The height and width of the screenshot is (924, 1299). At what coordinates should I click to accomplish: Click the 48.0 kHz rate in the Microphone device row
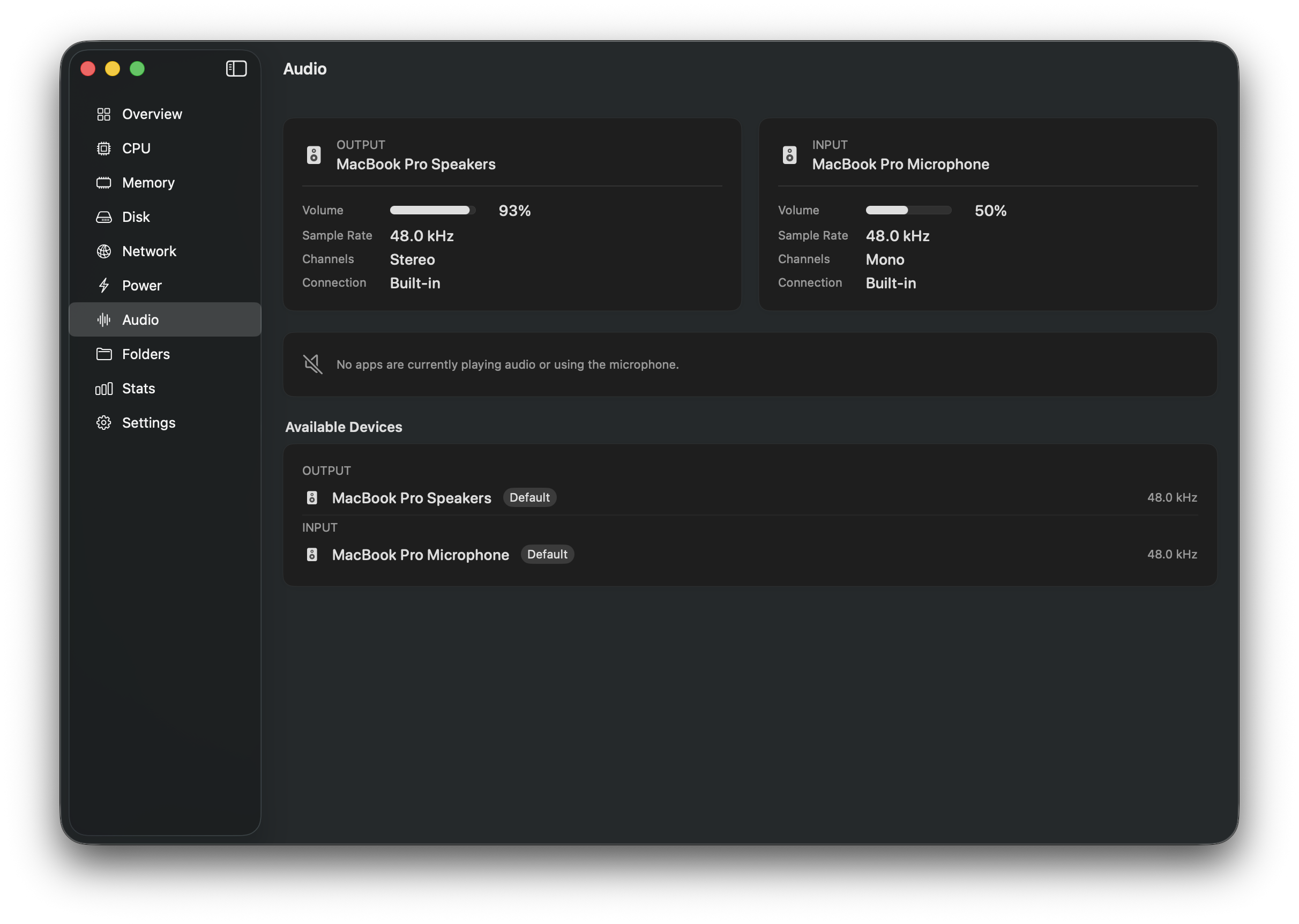1172,555
